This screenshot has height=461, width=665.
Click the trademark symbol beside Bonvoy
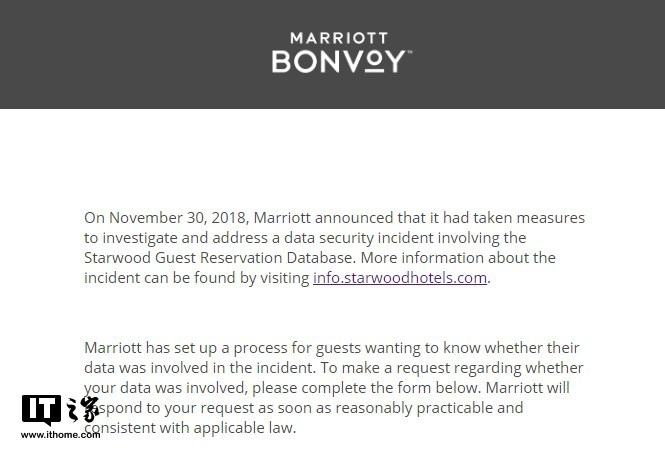pyautogui.click(x=410, y=52)
